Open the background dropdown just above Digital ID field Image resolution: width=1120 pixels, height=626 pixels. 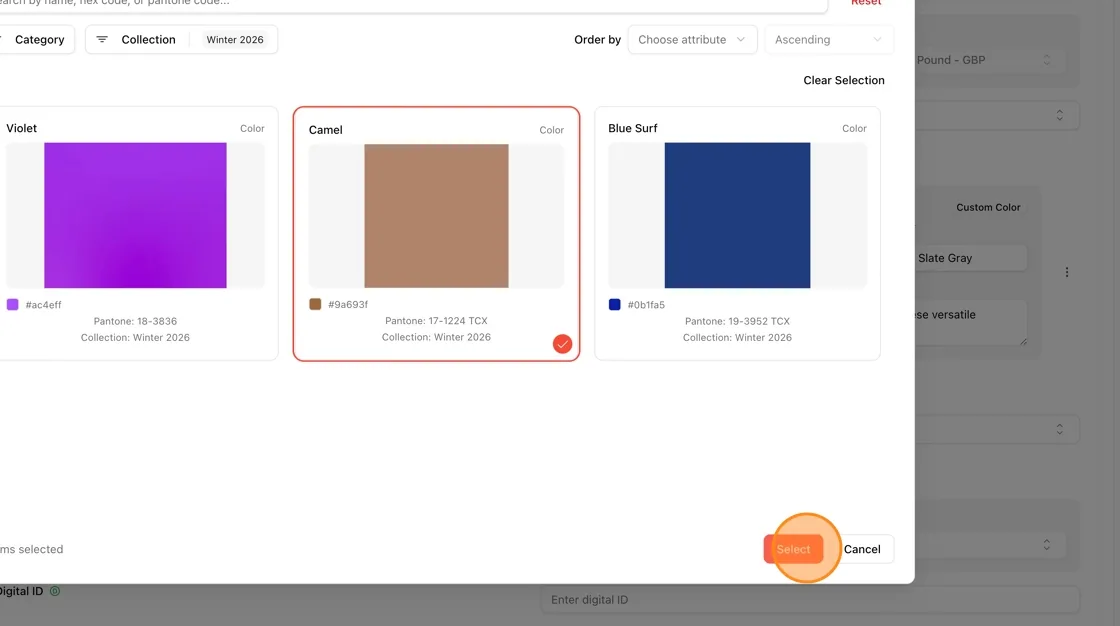[x=990, y=545]
